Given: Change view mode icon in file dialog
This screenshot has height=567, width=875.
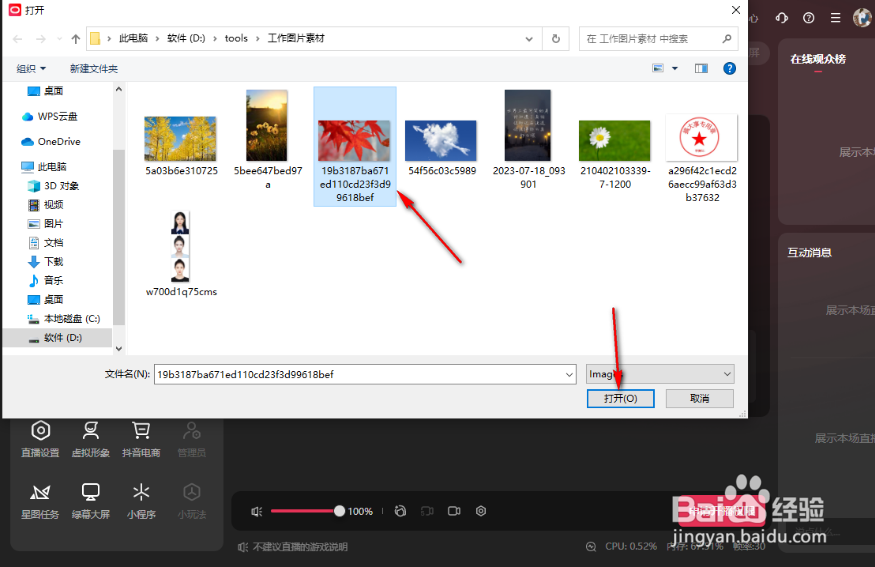Looking at the screenshot, I should 658,68.
